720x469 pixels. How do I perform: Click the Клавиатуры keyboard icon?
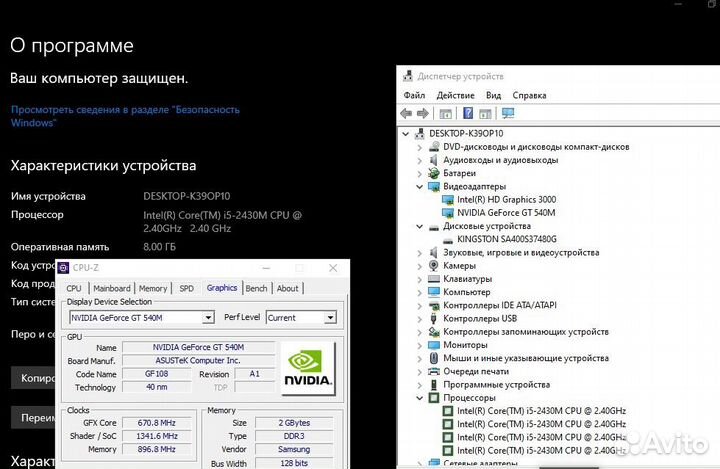point(434,279)
